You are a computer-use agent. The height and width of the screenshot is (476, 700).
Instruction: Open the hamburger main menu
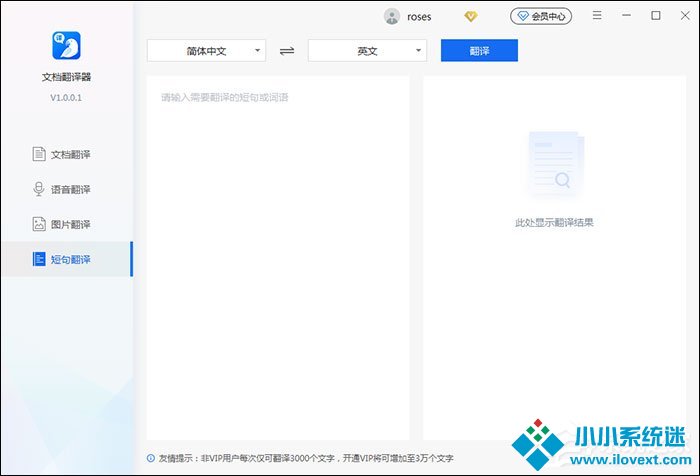coord(597,16)
